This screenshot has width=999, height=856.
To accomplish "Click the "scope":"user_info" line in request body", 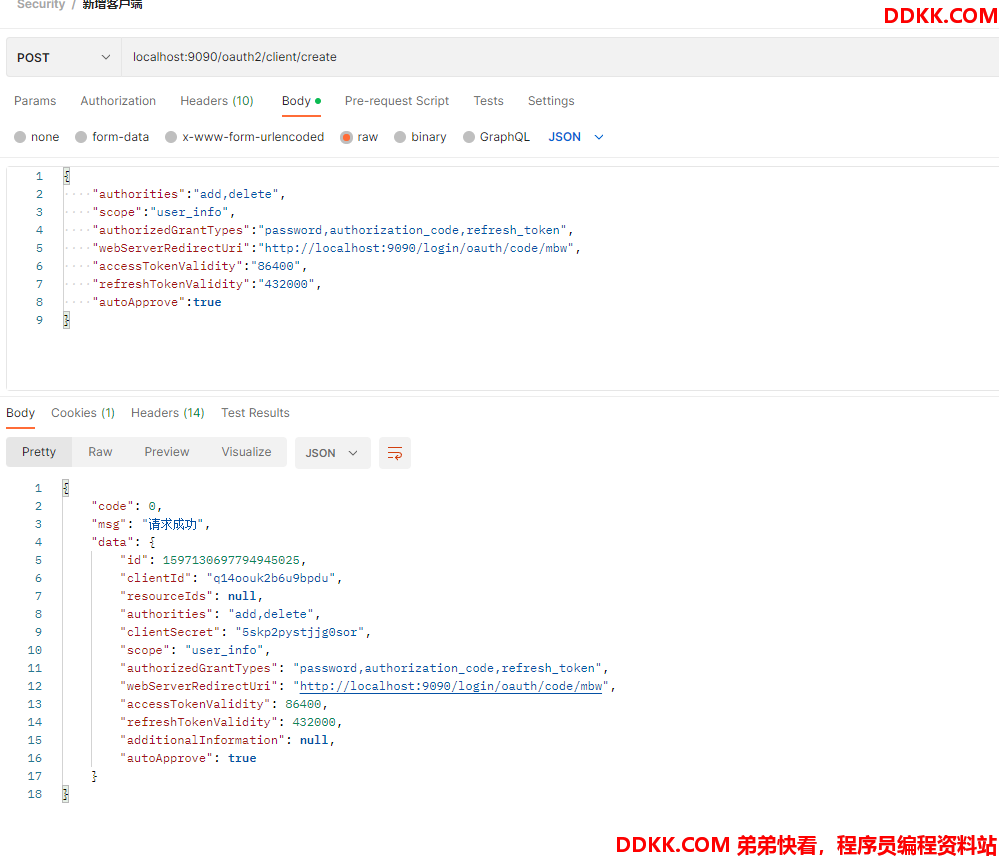I will [163, 212].
